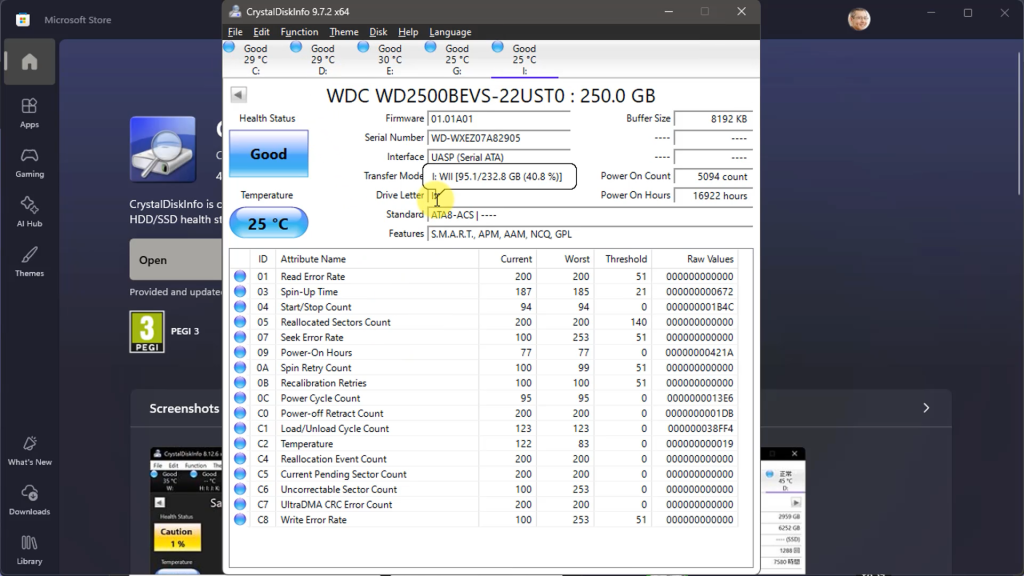This screenshot has width=1024, height=576.
Task: Open Themes section in sidebar
Action: tap(29, 260)
